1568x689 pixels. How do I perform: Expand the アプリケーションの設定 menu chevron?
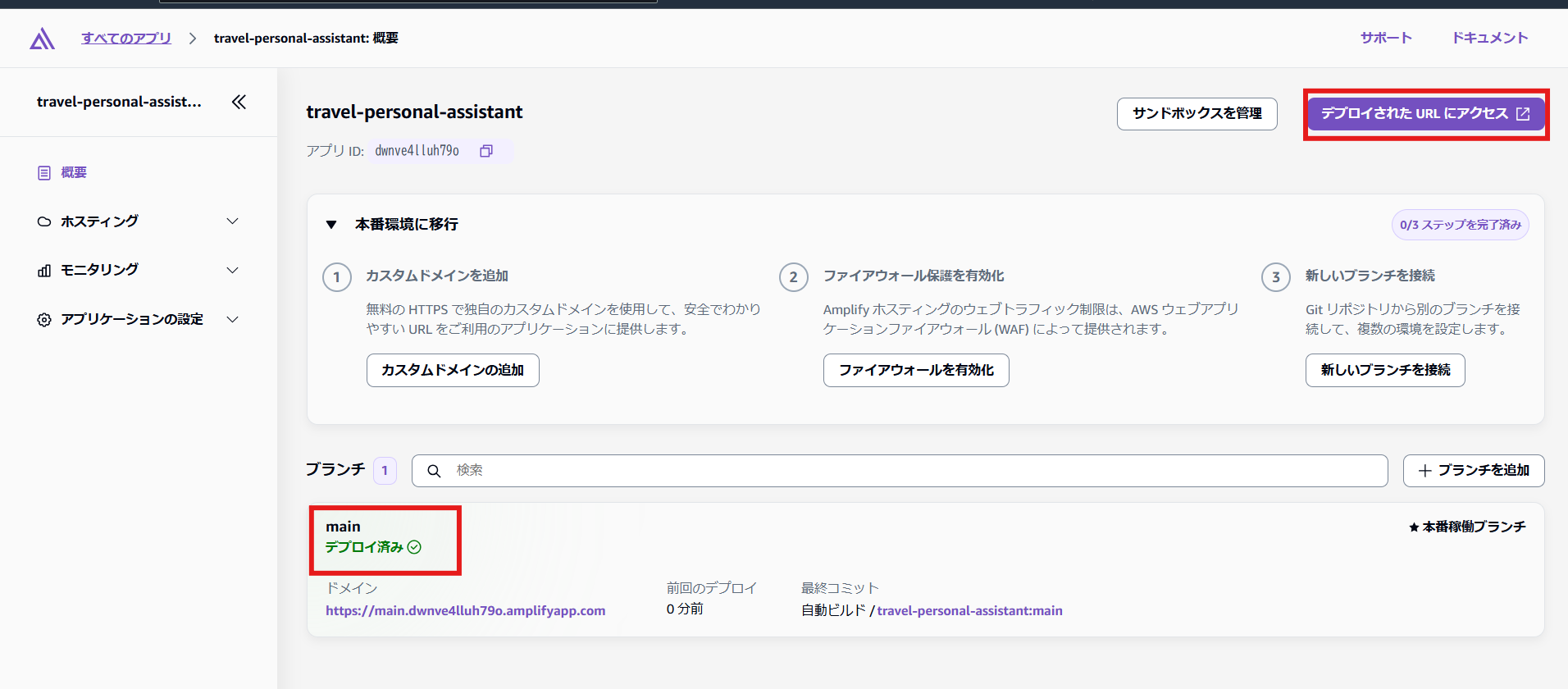(x=233, y=319)
